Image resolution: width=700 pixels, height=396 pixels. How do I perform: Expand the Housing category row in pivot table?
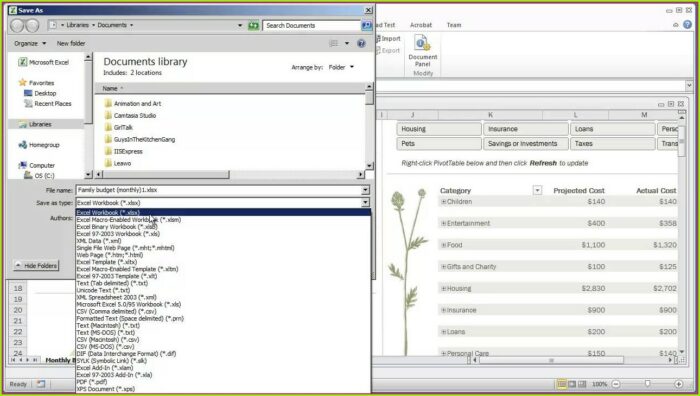(x=444, y=289)
